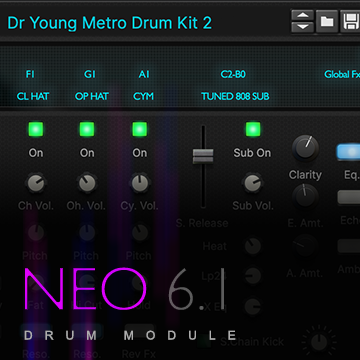Adjust the Lp24 knob
Image resolution: width=360 pixels, height=360 pixels.
(253, 275)
